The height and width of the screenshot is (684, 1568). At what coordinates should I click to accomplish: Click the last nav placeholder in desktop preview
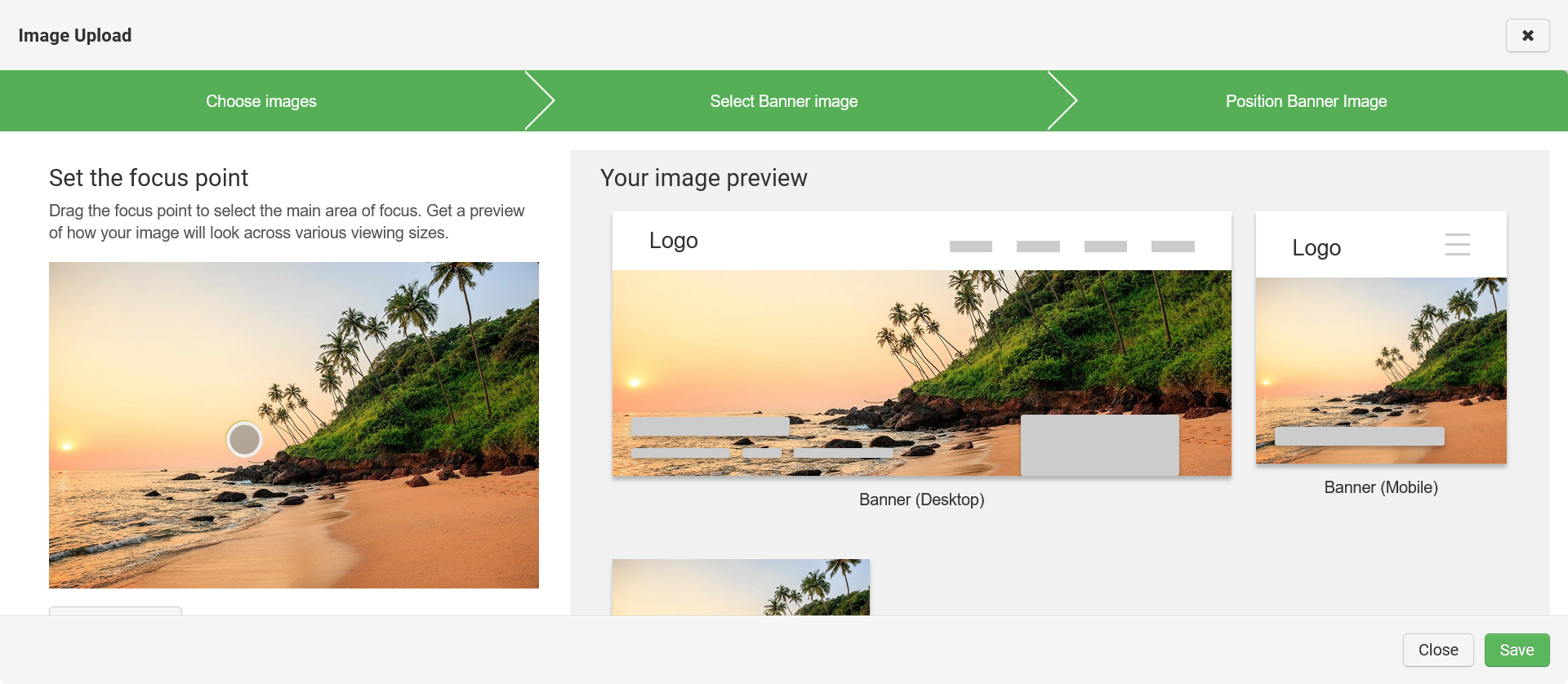[x=1172, y=247]
